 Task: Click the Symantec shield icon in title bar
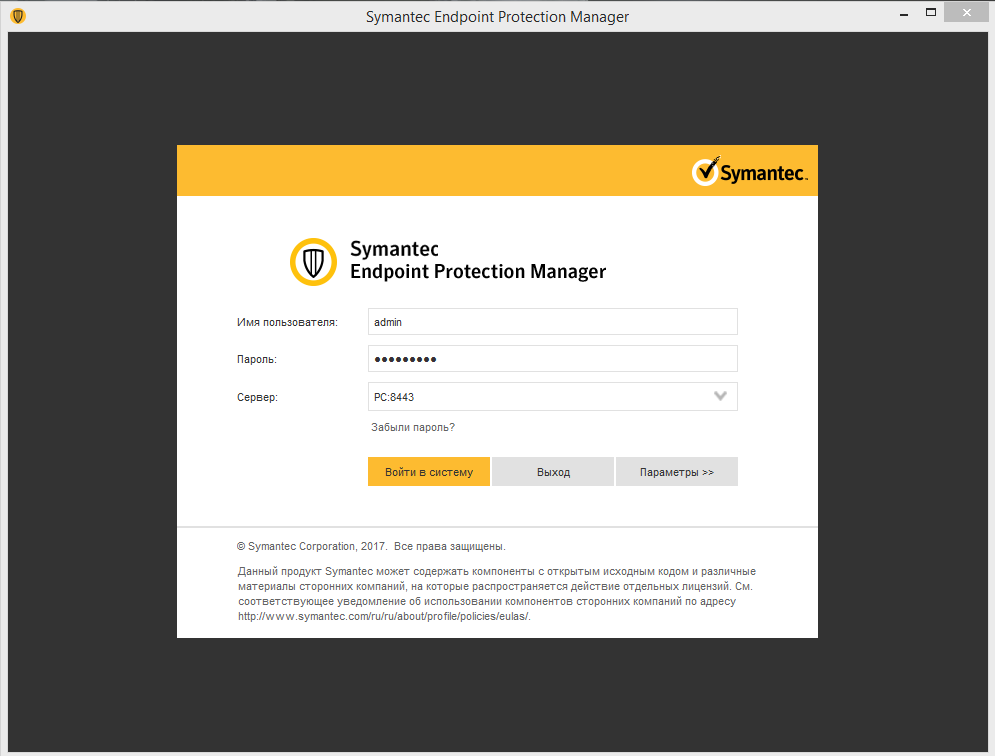(18, 16)
